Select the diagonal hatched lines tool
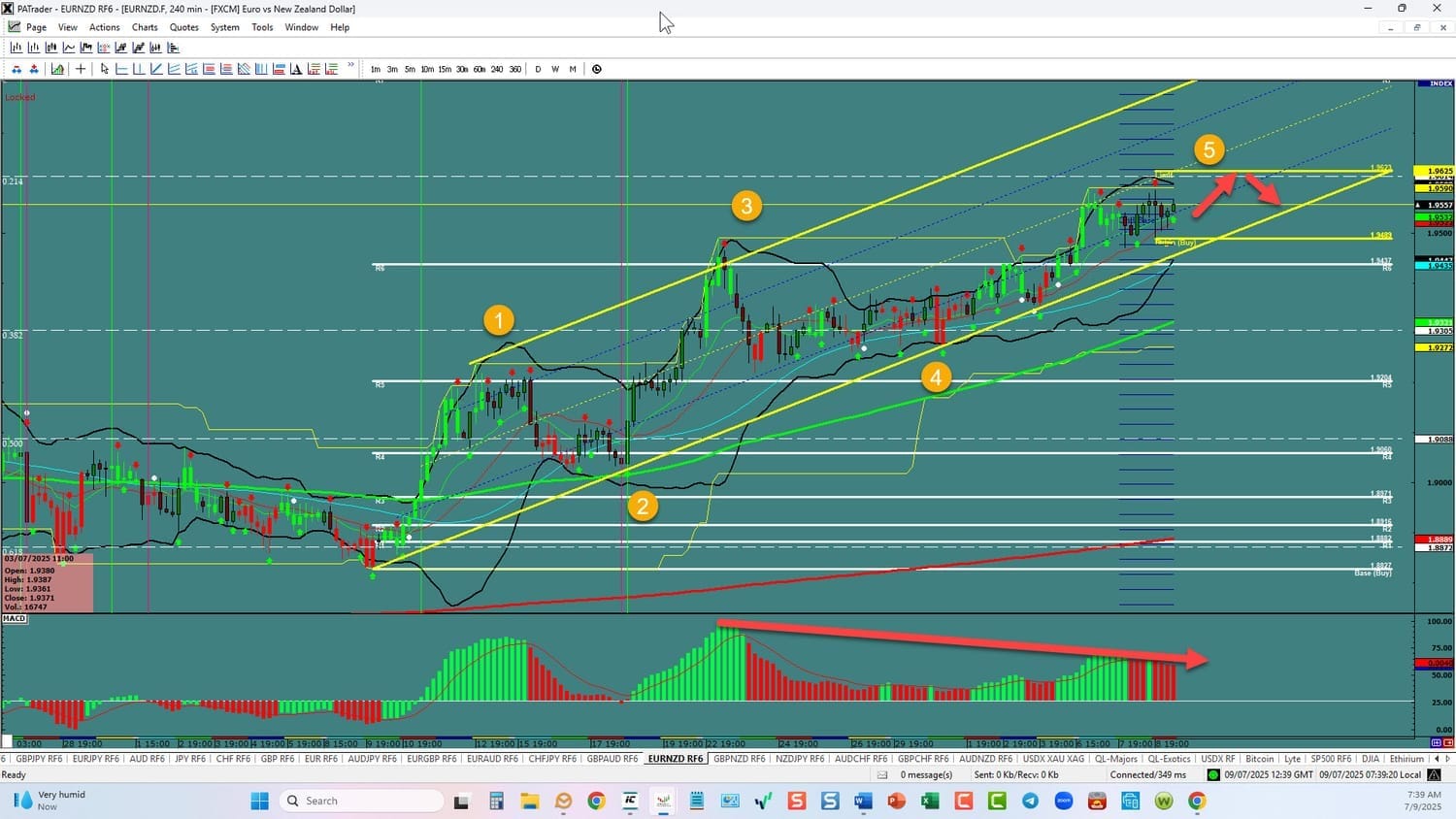The width and height of the screenshot is (1456, 819). [244, 69]
